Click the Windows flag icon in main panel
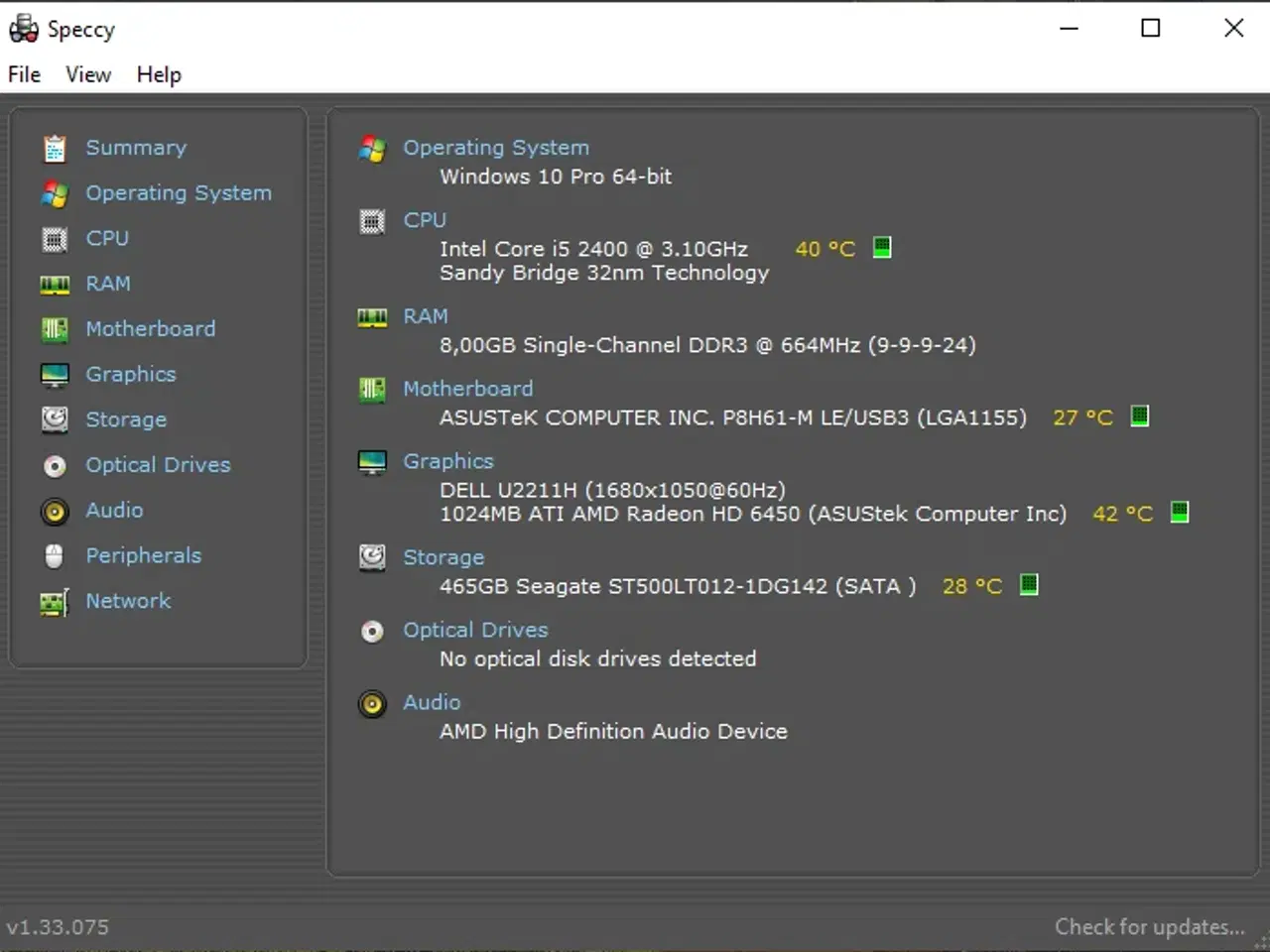Image resolution: width=1270 pixels, height=952 pixels. [372, 149]
